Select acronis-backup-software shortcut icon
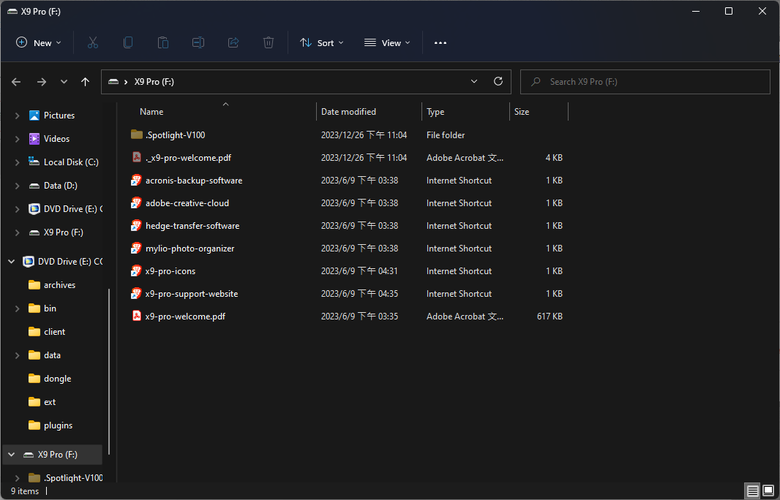This screenshot has height=500, width=780. 136,180
